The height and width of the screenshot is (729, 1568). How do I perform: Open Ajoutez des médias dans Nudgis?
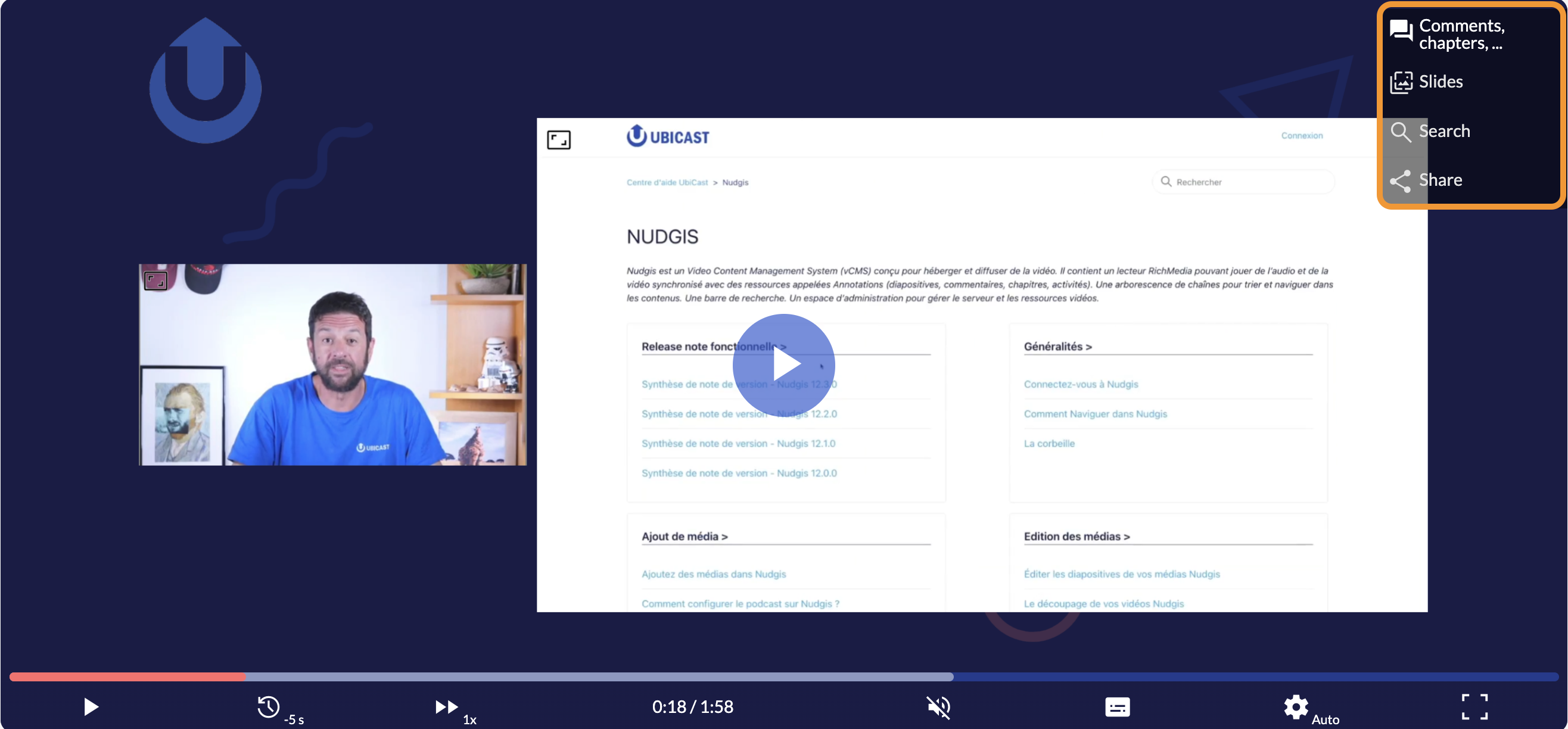(x=713, y=574)
